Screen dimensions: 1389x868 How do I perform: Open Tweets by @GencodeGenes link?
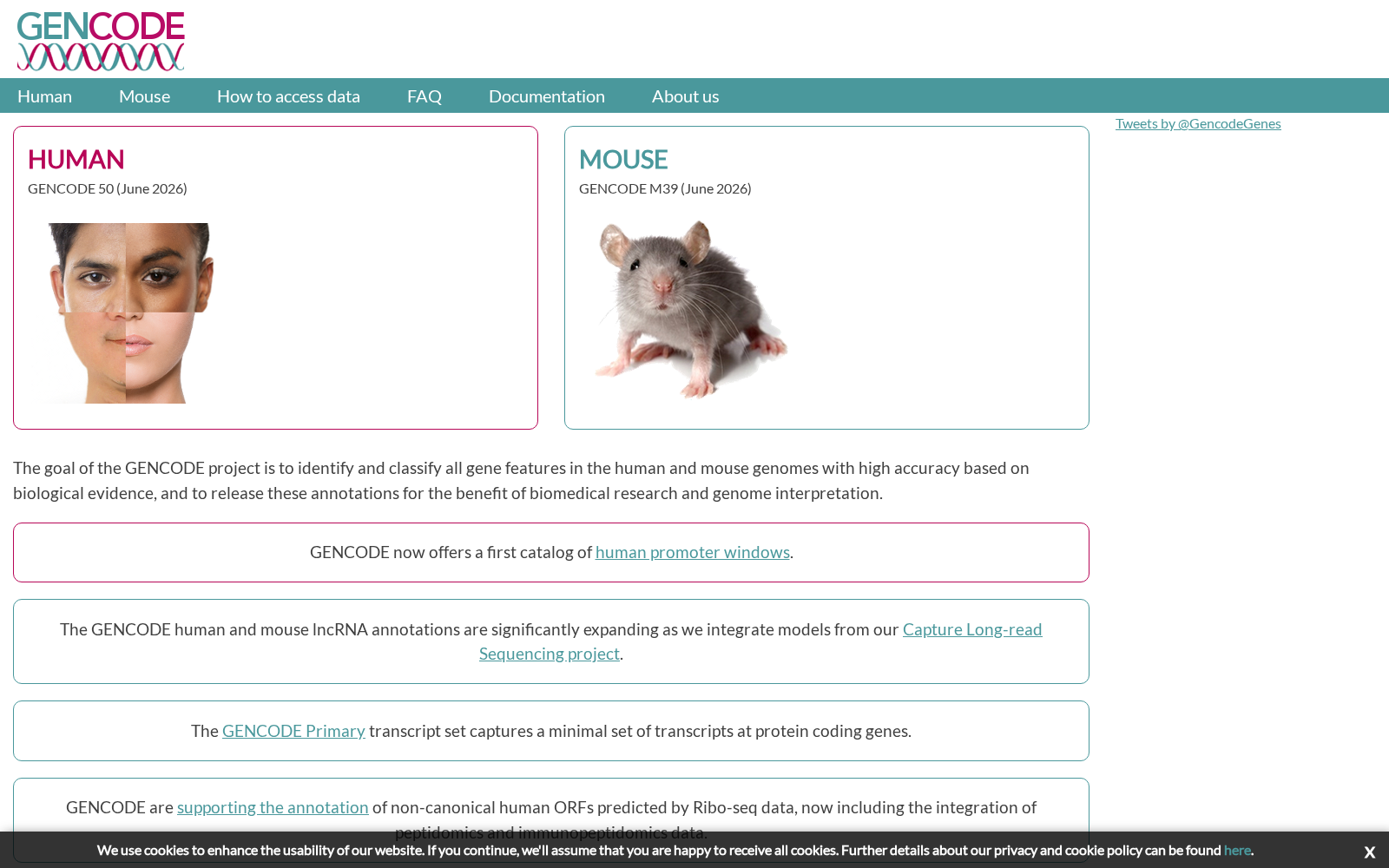tap(1198, 123)
